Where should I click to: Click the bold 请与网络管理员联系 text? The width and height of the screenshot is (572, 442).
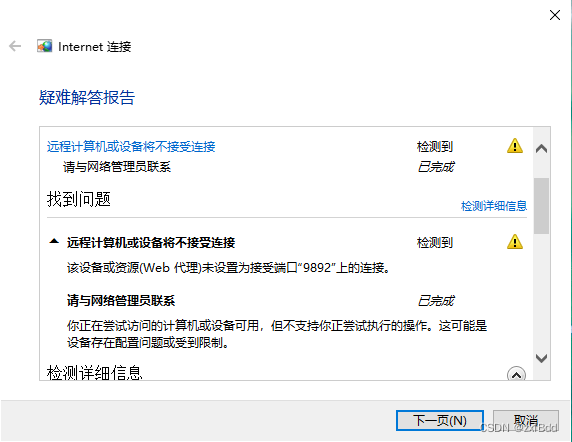(x=121, y=301)
